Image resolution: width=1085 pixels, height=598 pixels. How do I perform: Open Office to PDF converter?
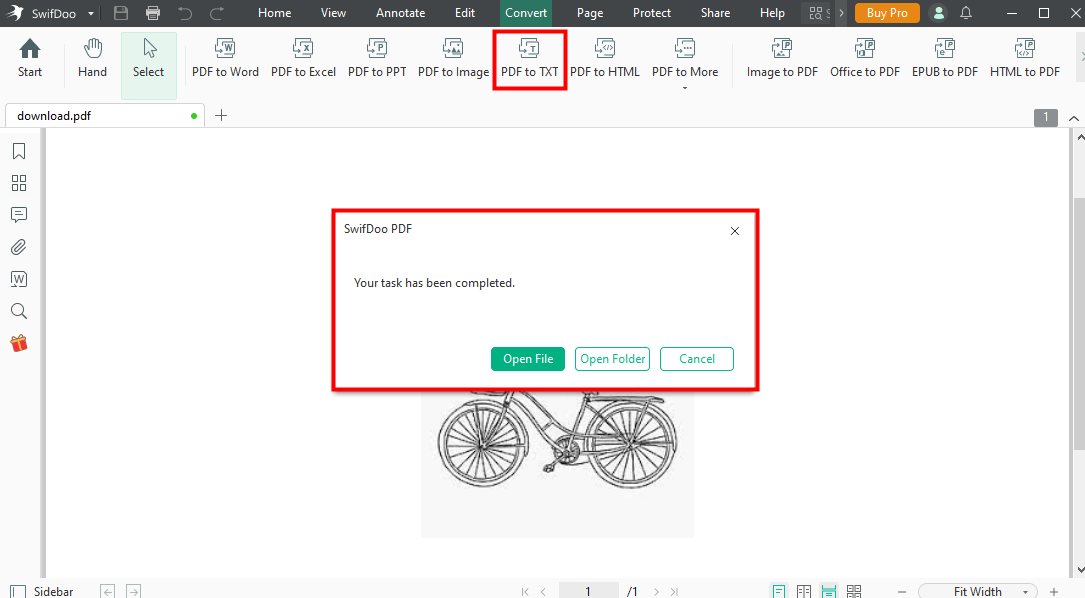pyautogui.click(x=865, y=59)
